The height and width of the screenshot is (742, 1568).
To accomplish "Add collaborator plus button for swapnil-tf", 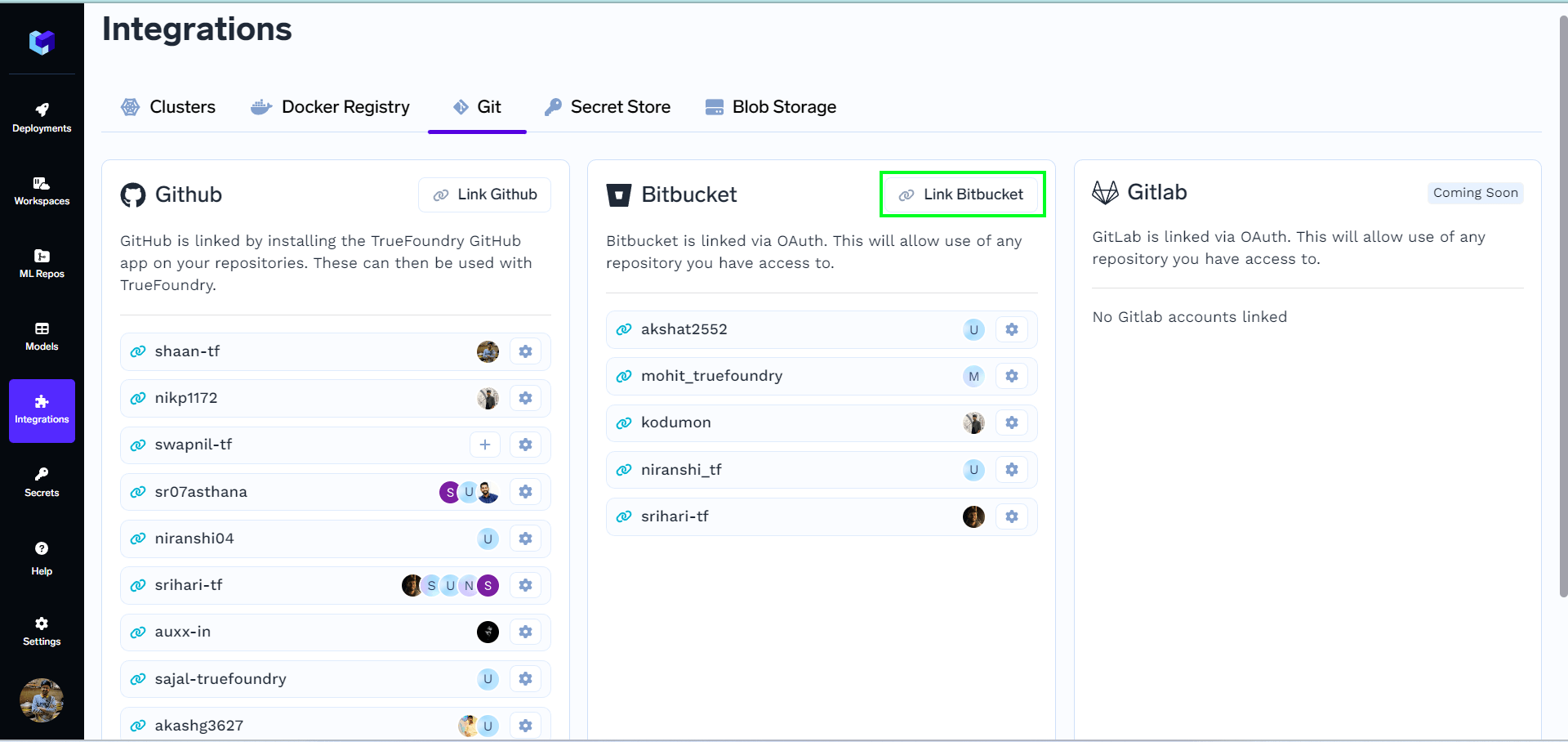I will point(485,445).
